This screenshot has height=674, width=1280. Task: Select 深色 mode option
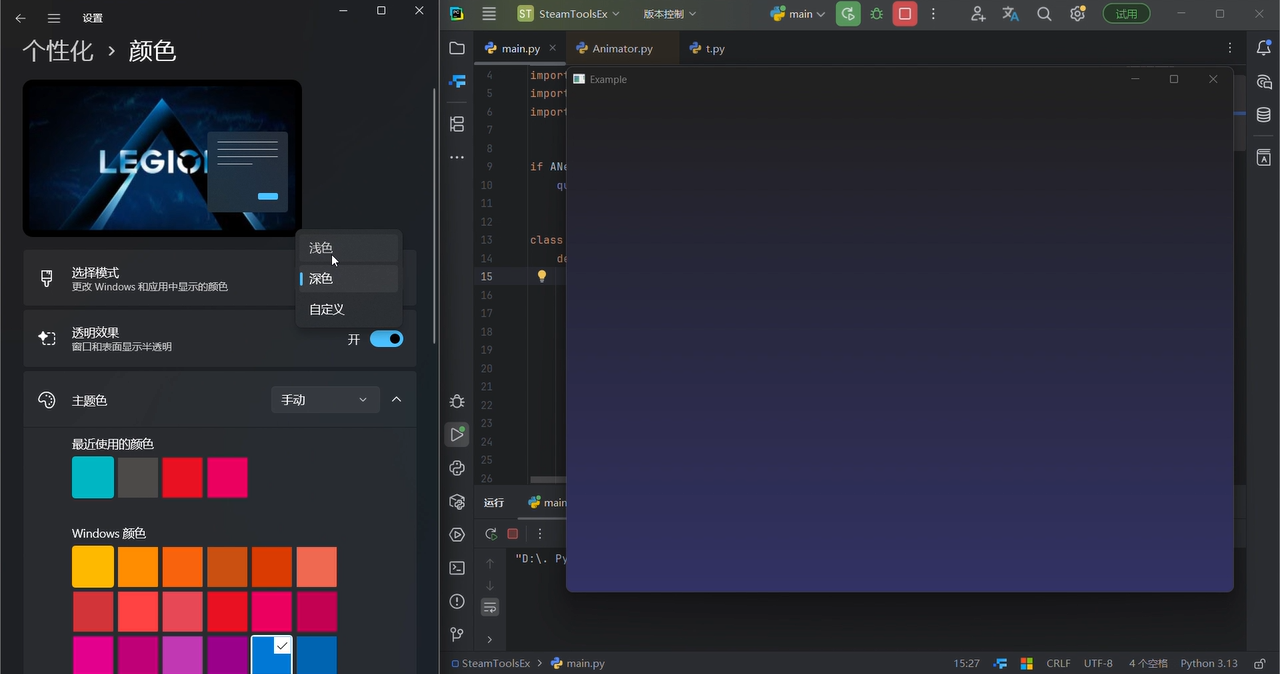[x=349, y=279]
